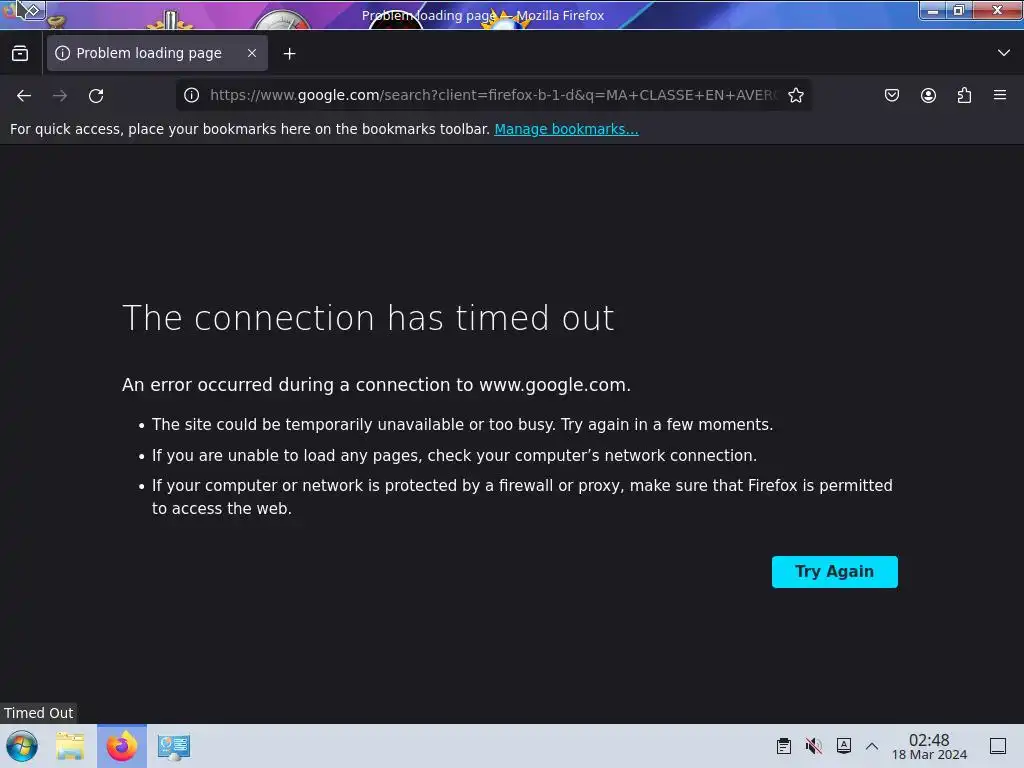
Task: Click the show desktop button
Action: pyautogui.click(x=998, y=746)
